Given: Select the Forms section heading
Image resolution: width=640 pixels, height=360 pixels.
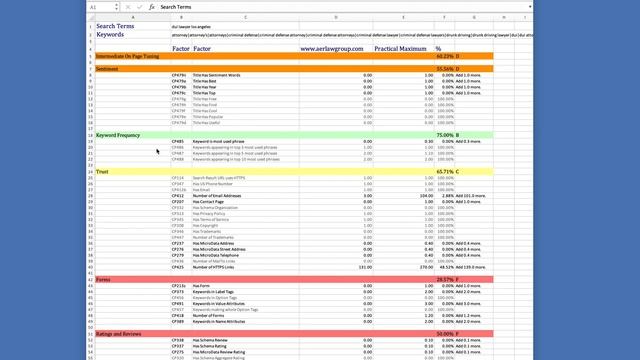Looking at the screenshot, I should (103, 280).
